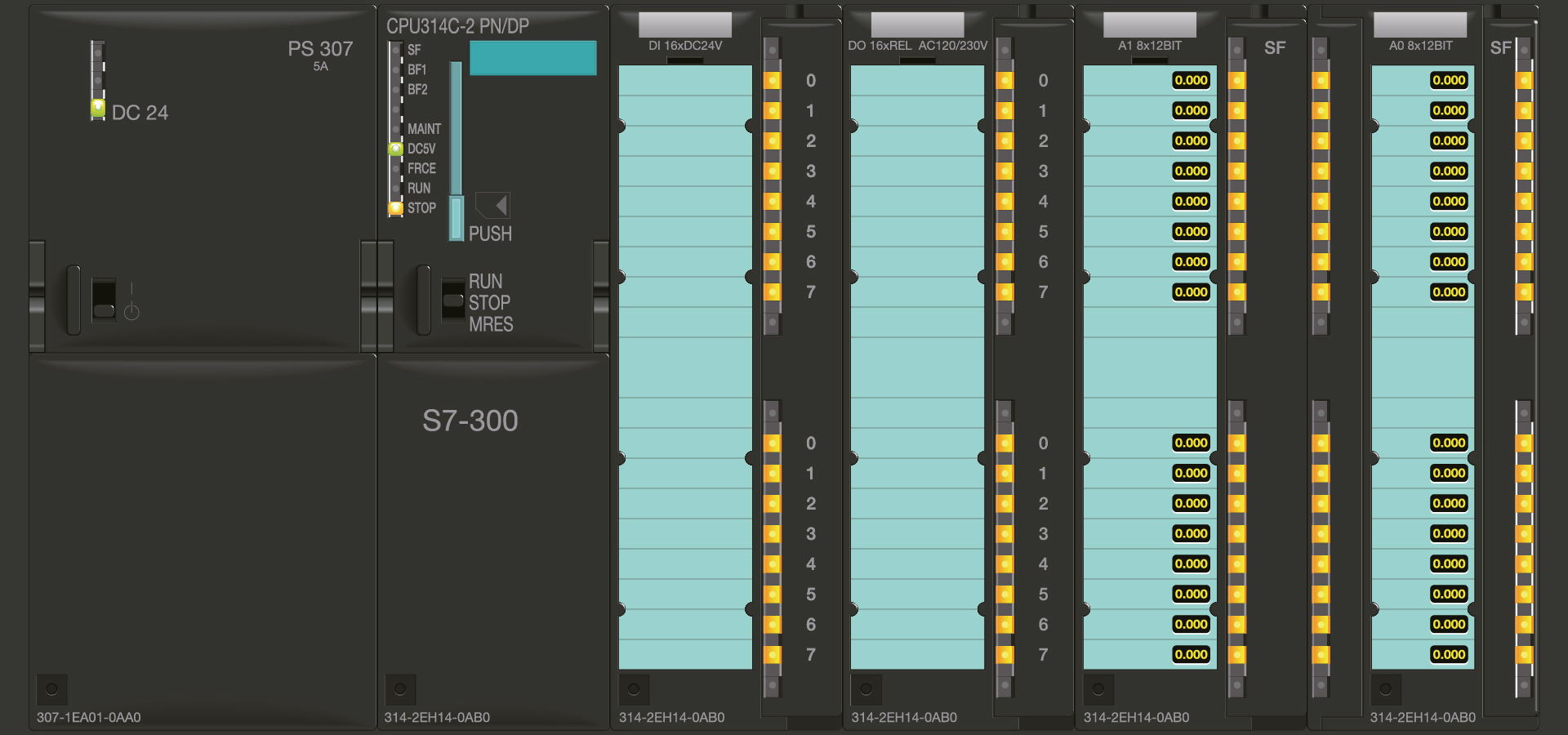1568x735 pixels.
Task: Click 314-2EH14-0AB0 under the DI module
Action: pyautogui.click(x=671, y=718)
